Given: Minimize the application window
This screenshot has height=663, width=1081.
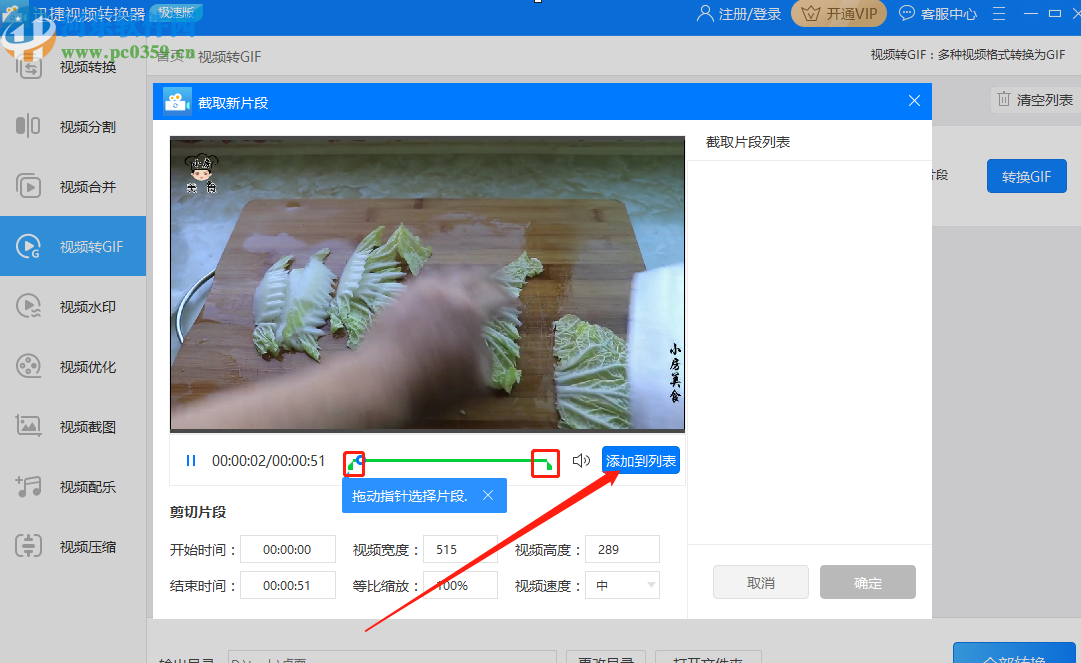Looking at the screenshot, I should point(1031,13).
